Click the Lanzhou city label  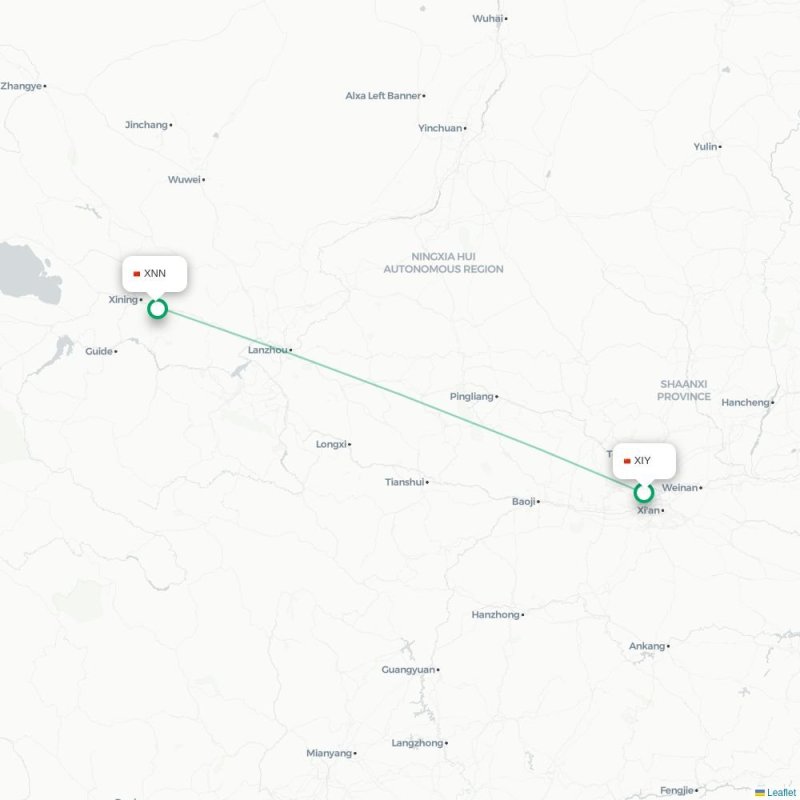pyautogui.click(x=268, y=350)
